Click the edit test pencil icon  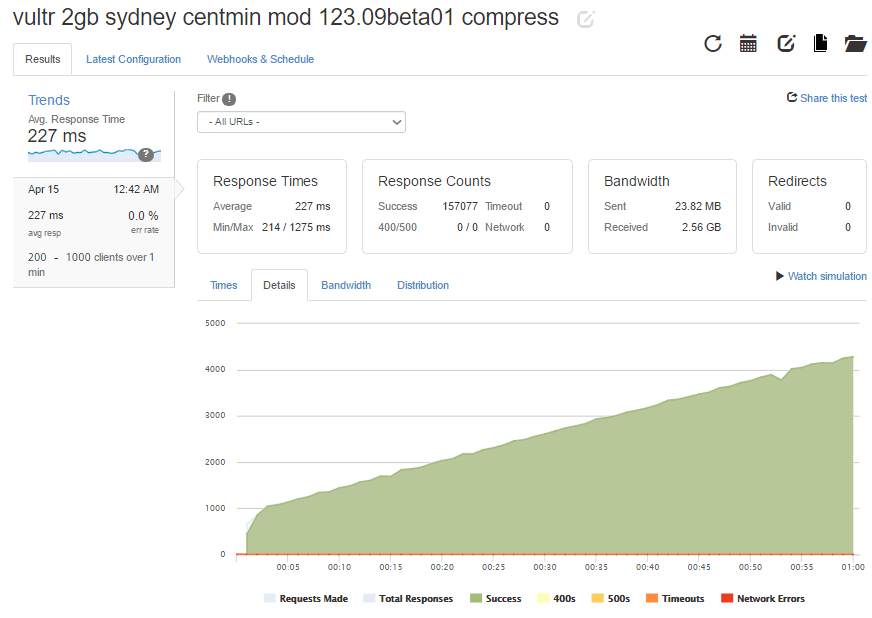click(x=786, y=43)
